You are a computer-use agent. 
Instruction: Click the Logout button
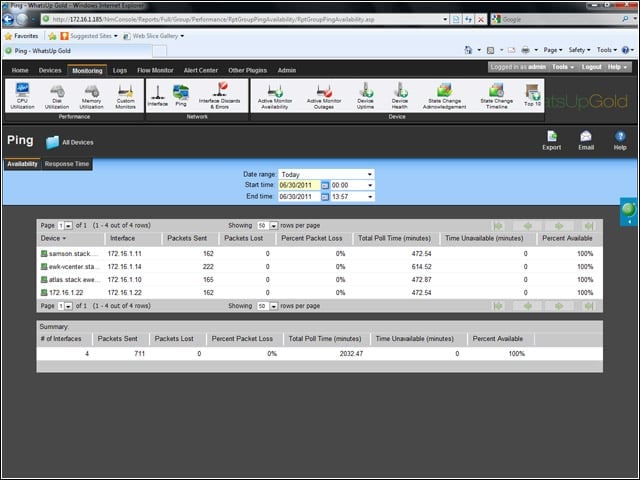pos(591,67)
